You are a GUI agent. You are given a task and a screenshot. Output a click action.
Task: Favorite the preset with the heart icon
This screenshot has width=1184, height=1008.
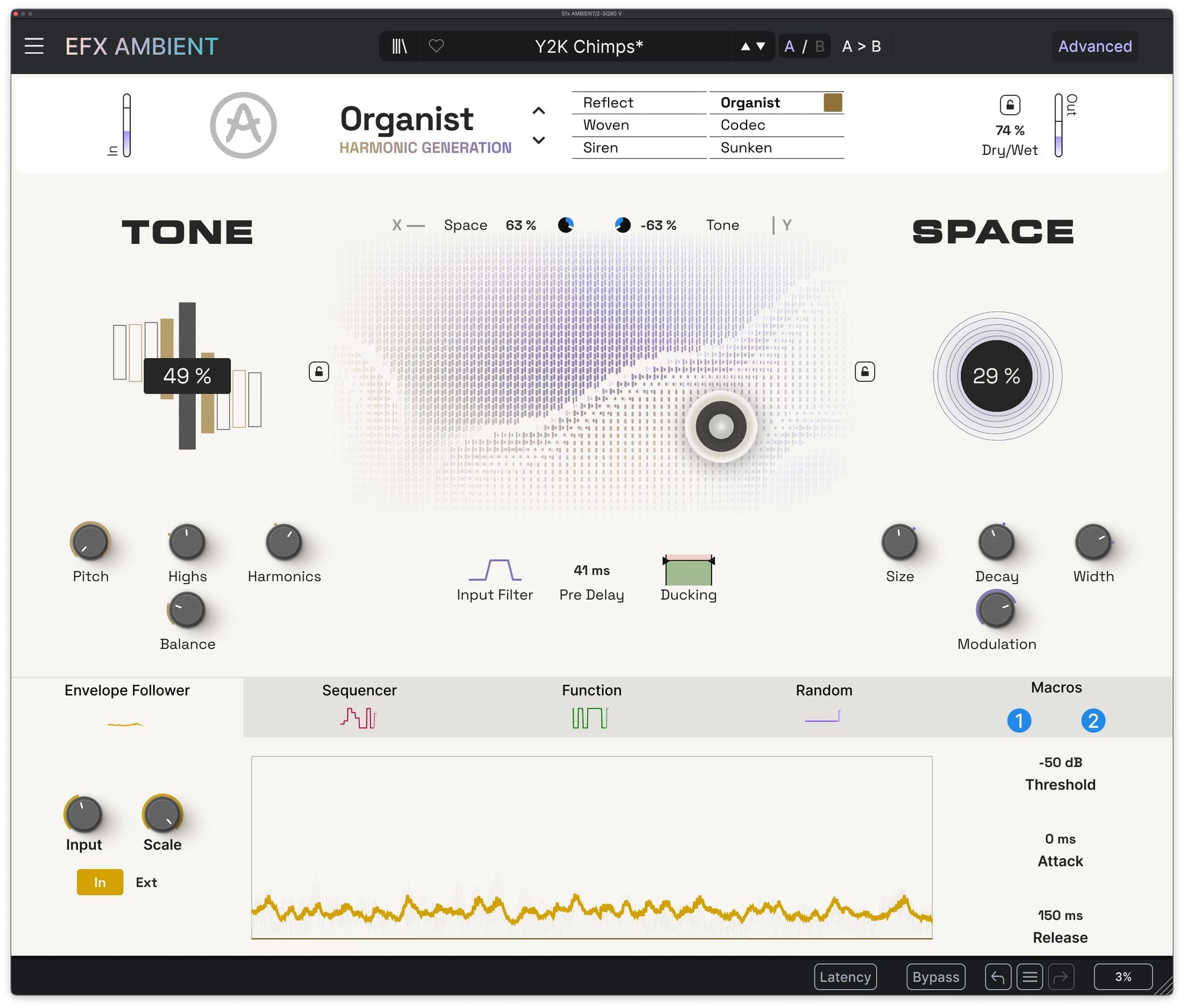tap(436, 46)
